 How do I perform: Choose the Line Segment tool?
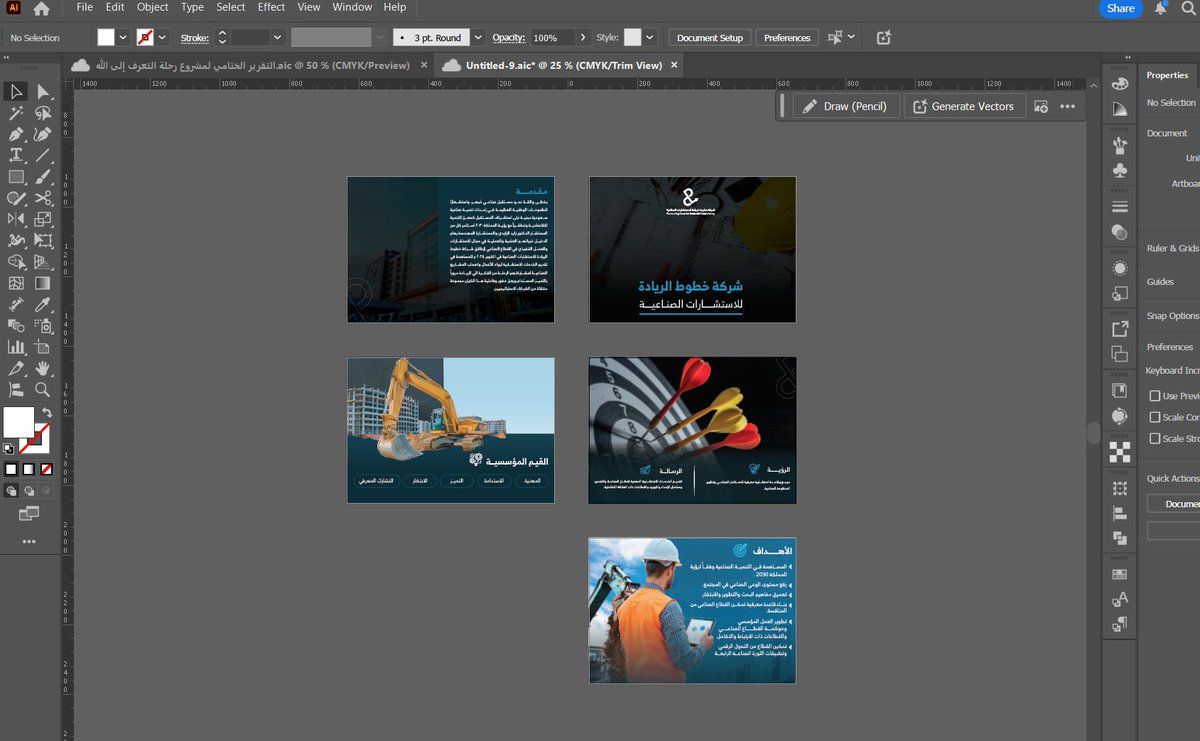(x=43, y=155)
